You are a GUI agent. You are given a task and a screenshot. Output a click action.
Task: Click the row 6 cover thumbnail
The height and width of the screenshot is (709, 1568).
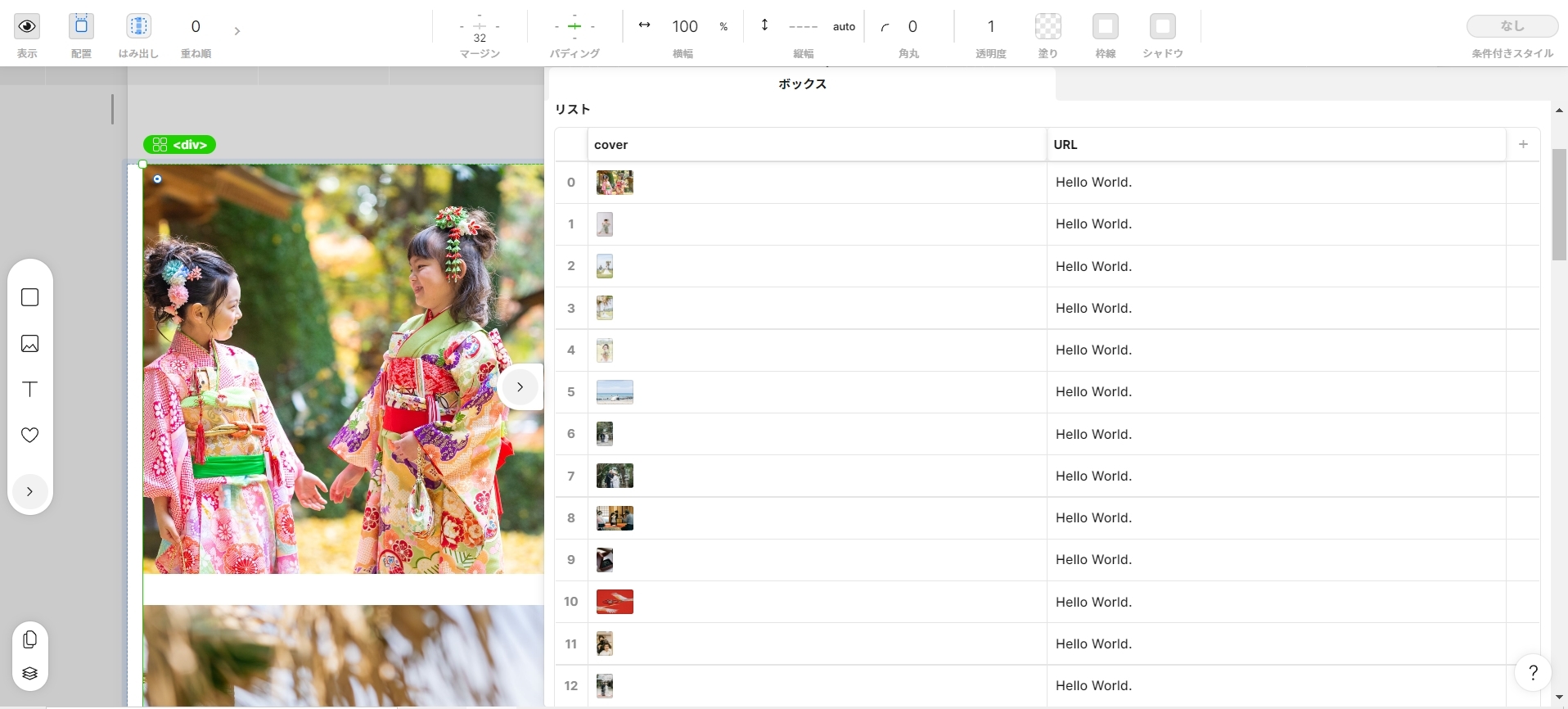coord(605,434)
